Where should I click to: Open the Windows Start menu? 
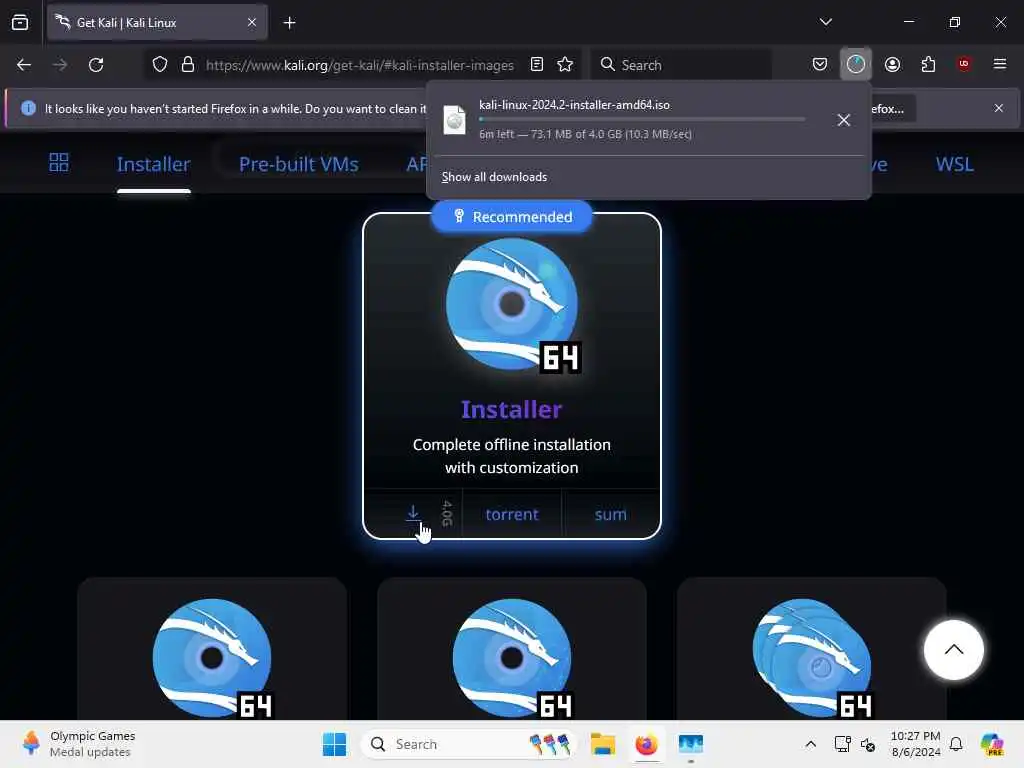[x=334, y=744]
